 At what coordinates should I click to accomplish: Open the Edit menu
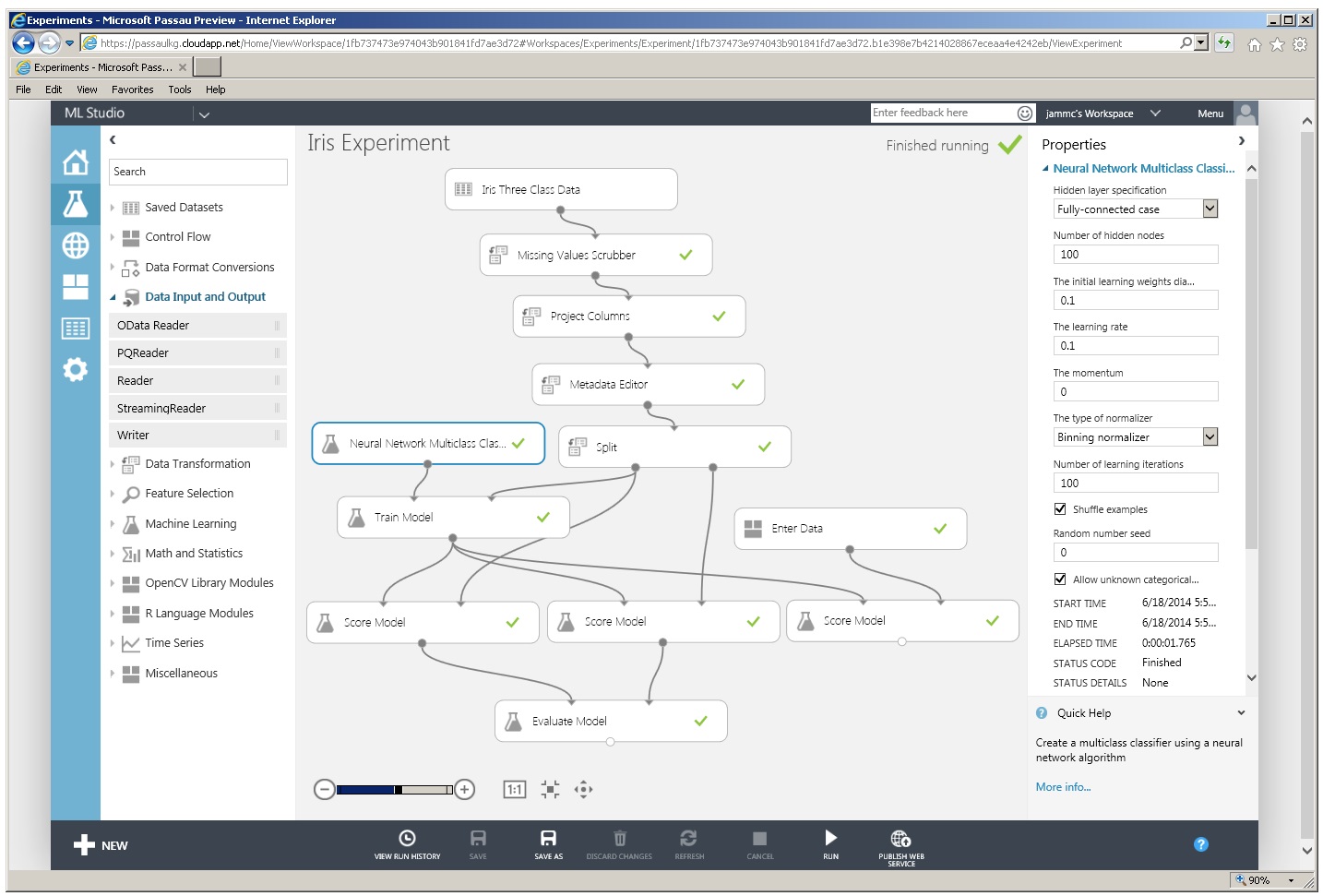(x=54, y=90)
